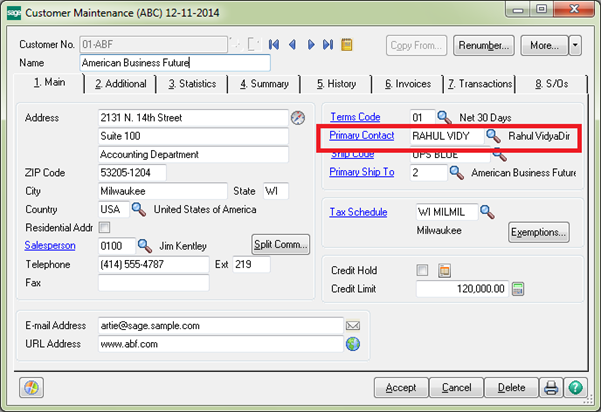Switch to 3. Statistics tab
The image size is (601, 412).
point(192,84)
